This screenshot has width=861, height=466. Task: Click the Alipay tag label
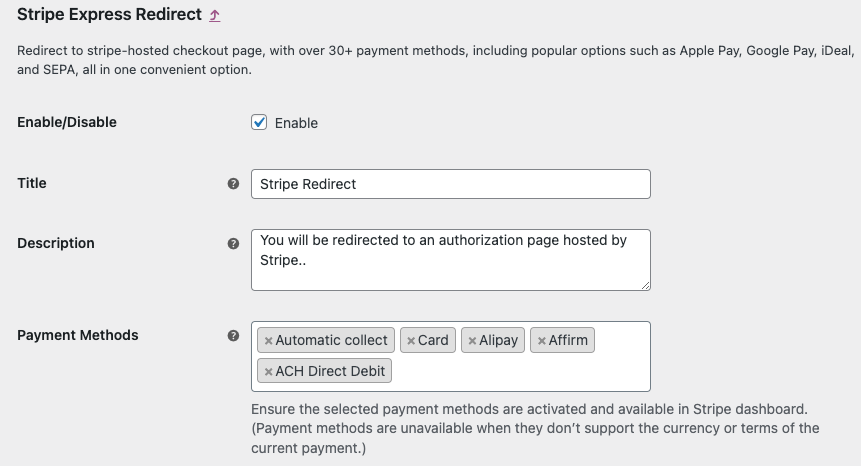(x=498, y=340)
